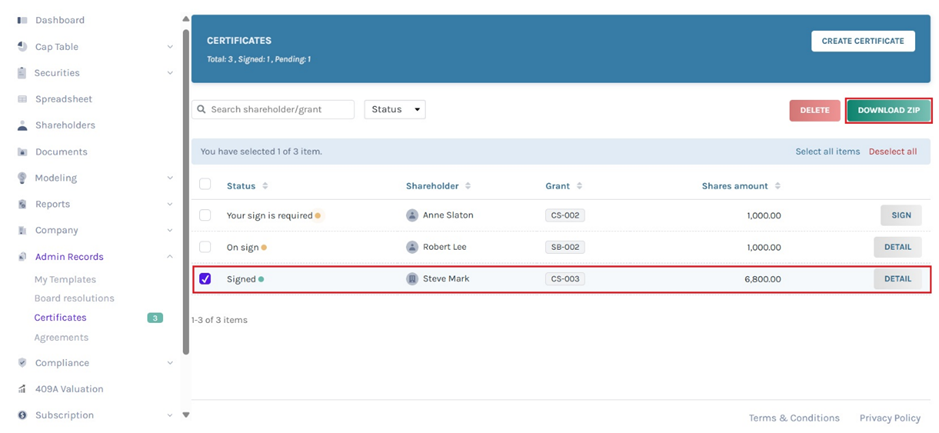Click Sign button for Anne Slaton
Viewport: 939px width, 433px height.
click(901, 216)
